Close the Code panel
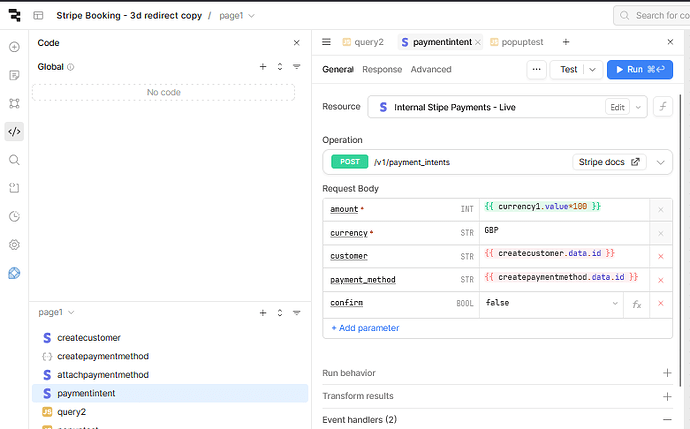Screen dimensions: 690x429 click(296, 43)
